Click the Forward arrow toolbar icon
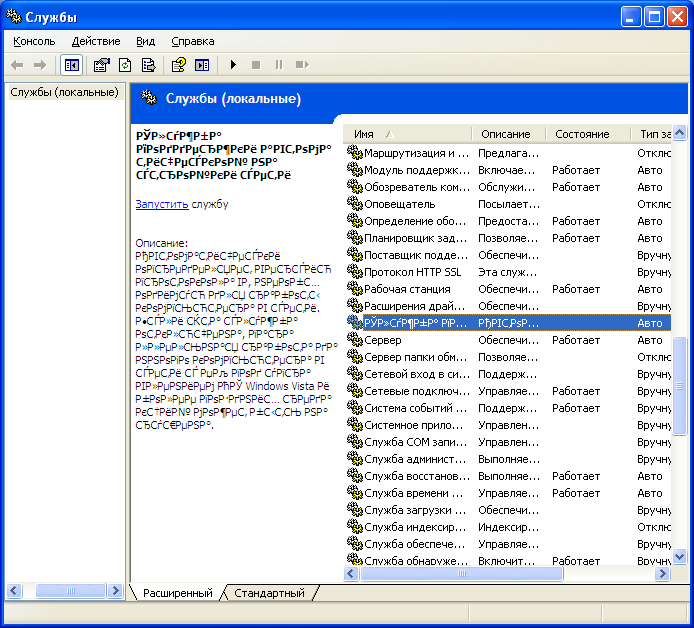This screenshot has width=694, height=628. (x=40, y=65)
